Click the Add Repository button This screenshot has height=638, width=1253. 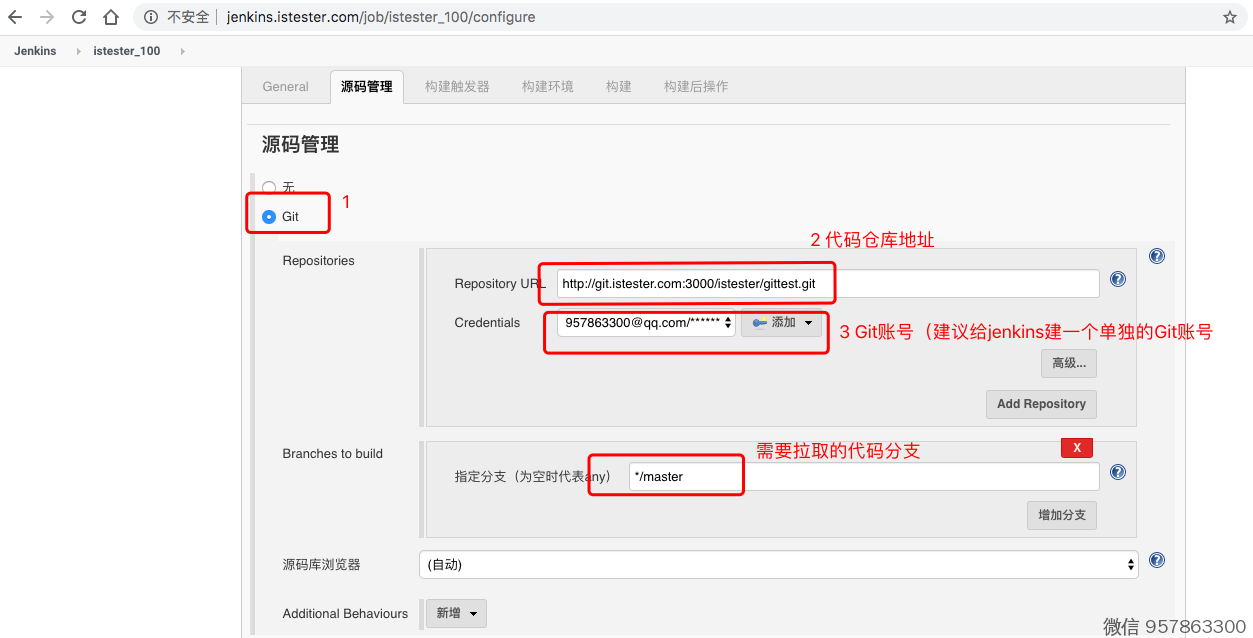tap(1041, 404)
